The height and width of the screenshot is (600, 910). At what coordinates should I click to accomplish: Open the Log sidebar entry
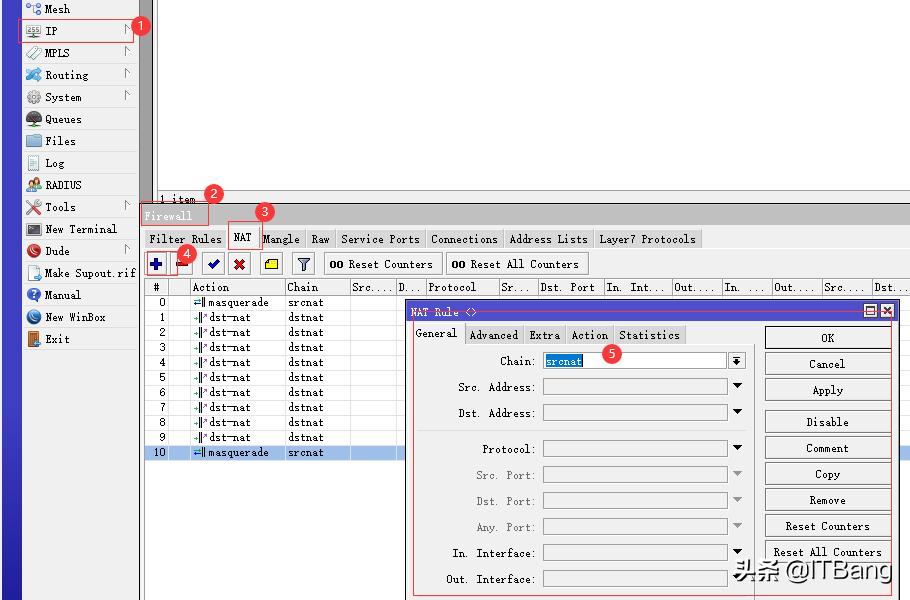coord(54,163)
